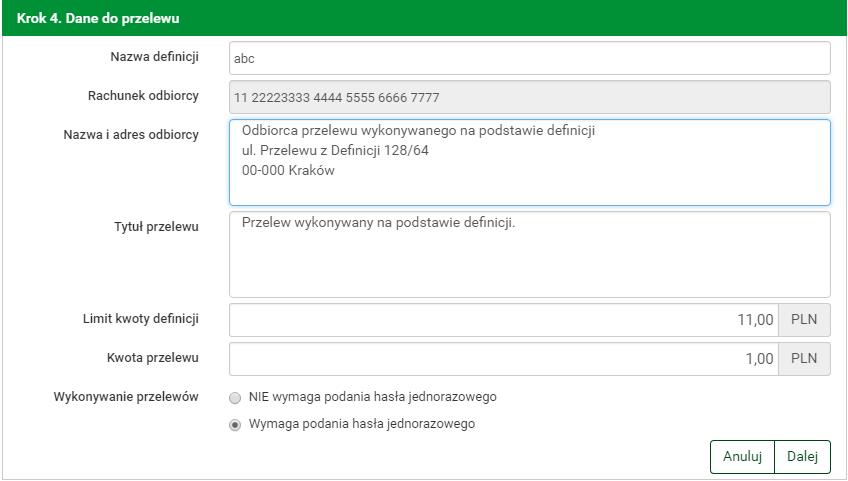Click the 'Kwota przelewu' label
Image resolution: width=848 pixels, height=481 pixels.
pyautogui.click(x=153, y=358)
